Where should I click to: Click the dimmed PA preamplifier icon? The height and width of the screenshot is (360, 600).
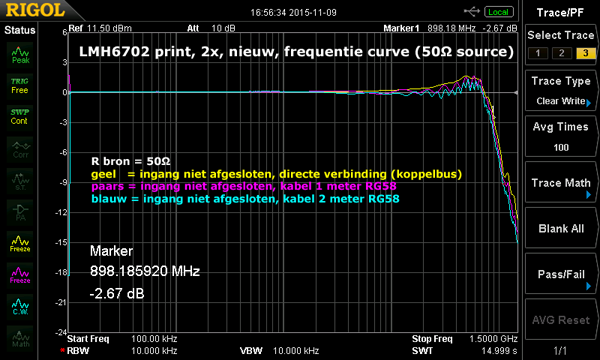tap(20, 212)
